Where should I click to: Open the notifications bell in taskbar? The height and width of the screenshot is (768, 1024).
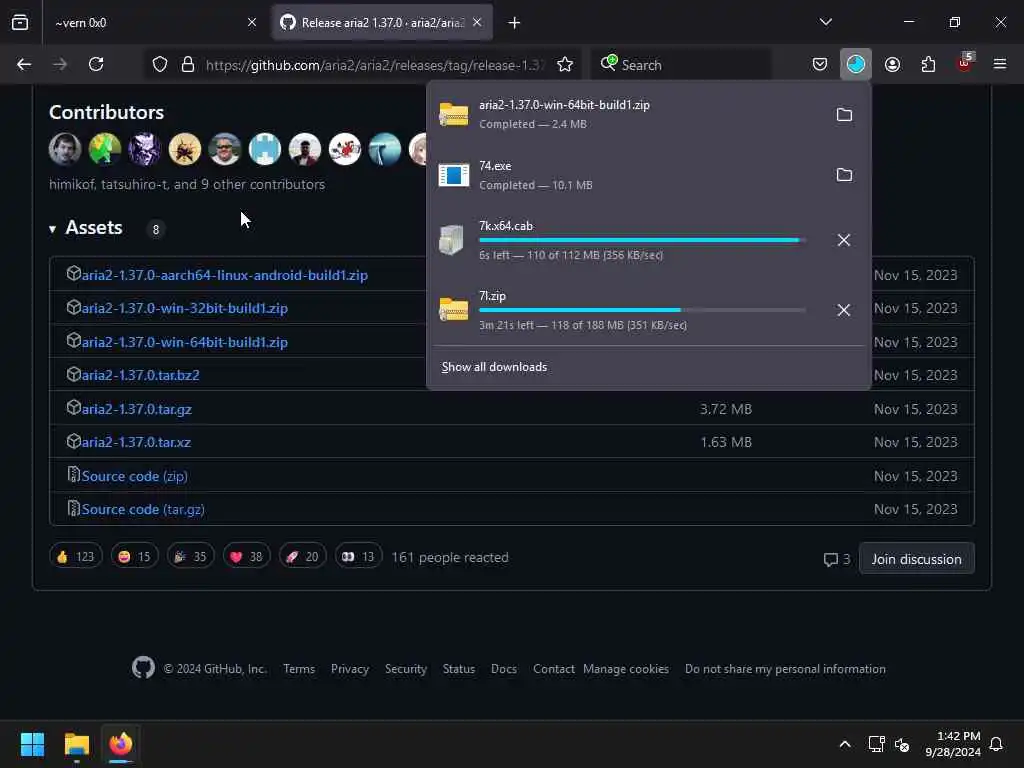coord(997,744)
